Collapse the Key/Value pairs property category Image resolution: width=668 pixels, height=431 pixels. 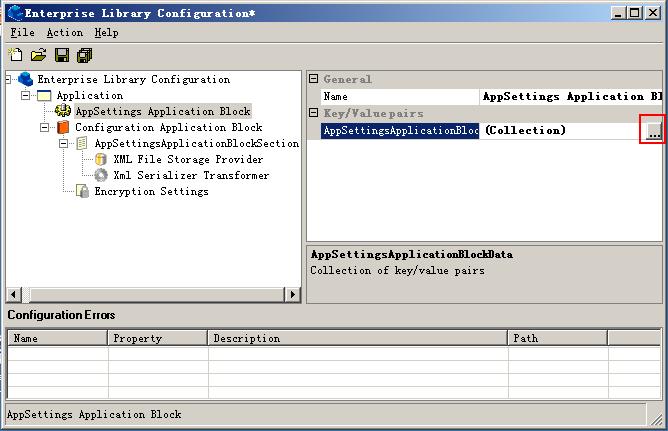tap(313, 114)
